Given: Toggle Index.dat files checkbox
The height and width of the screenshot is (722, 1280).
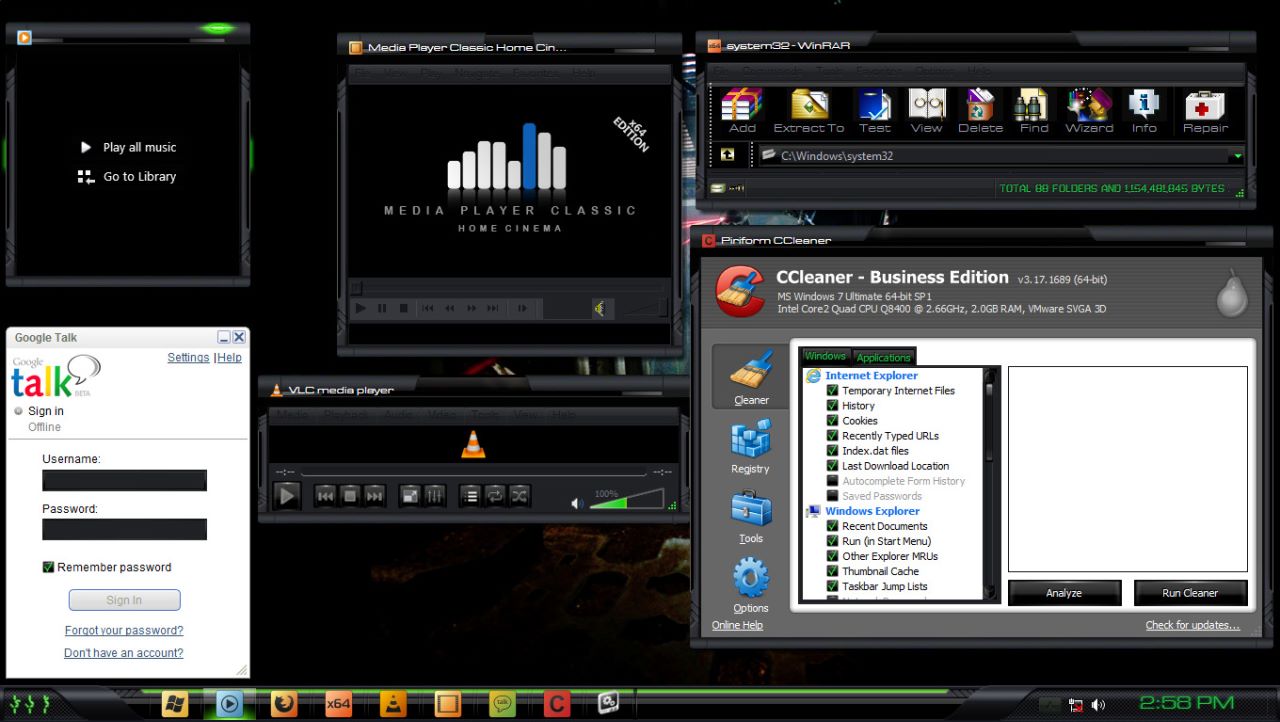Looking at the screenshot, I should tap(832, 451).
